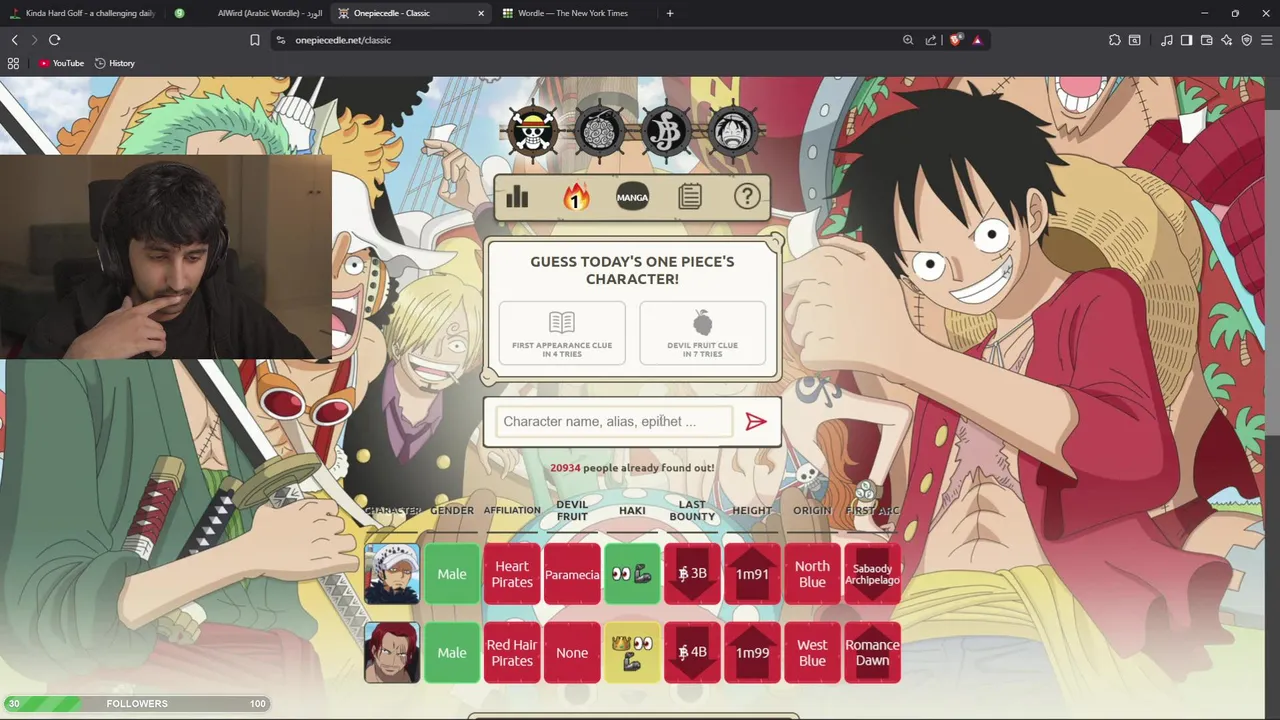This screenshot has width=1280, height=720.
Task: Reload the current page
Action: click(55, 40)
